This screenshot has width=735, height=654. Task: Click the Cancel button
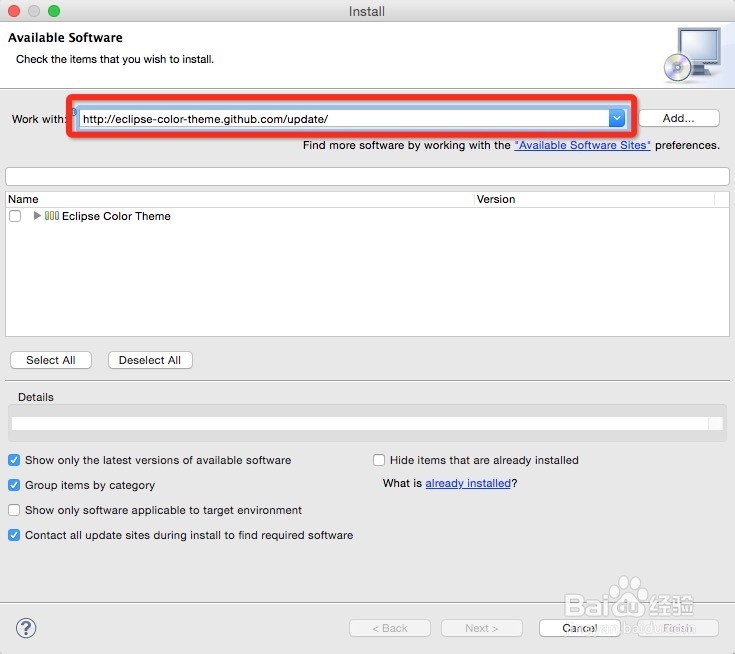579,628
